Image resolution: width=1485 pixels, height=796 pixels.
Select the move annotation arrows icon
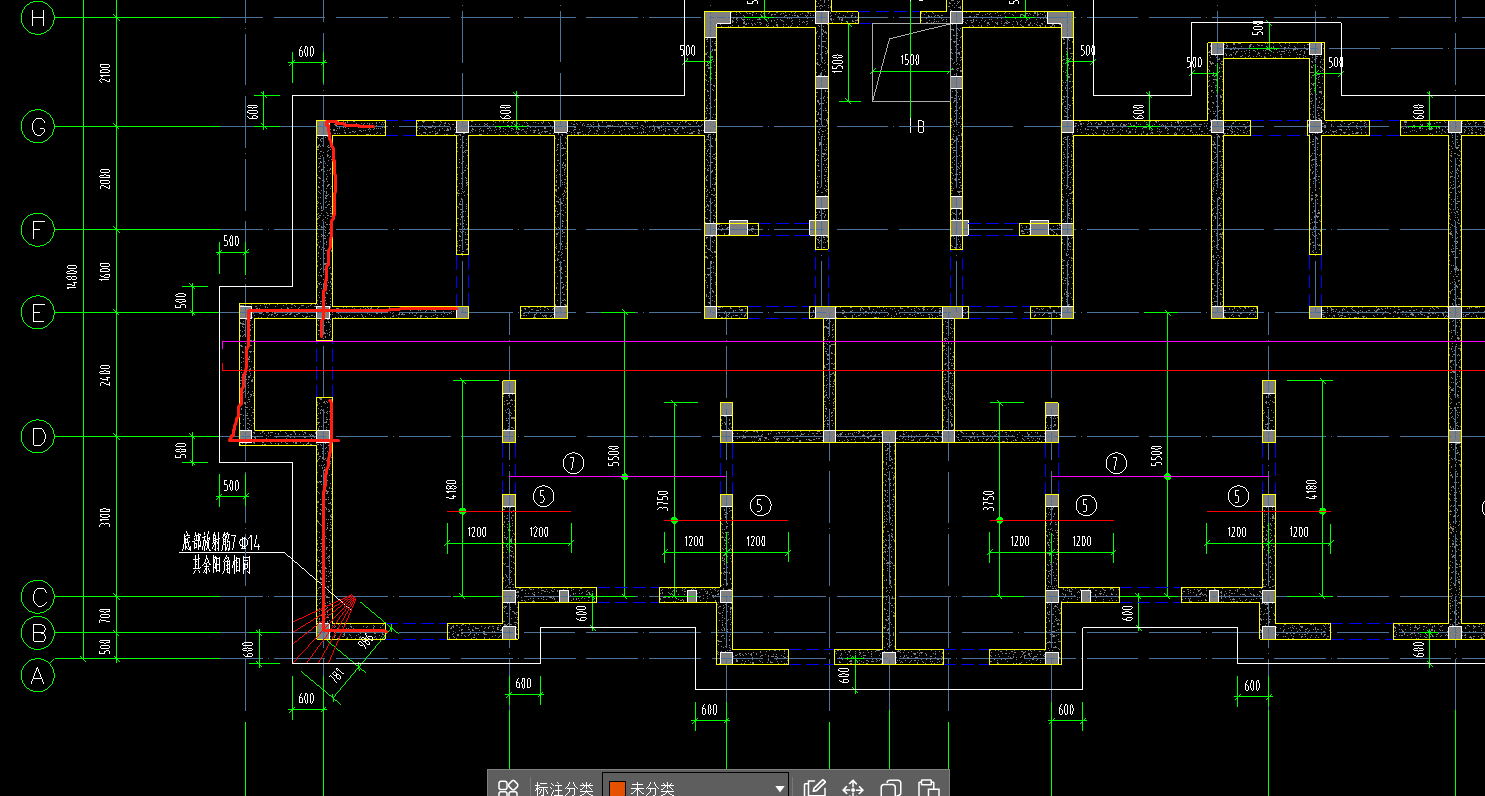click(853, 788)
